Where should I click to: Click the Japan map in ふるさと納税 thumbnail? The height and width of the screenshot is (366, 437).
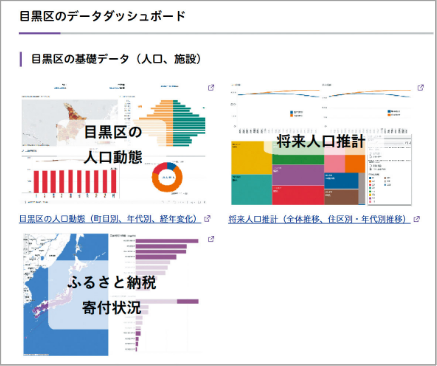point(66,295)
